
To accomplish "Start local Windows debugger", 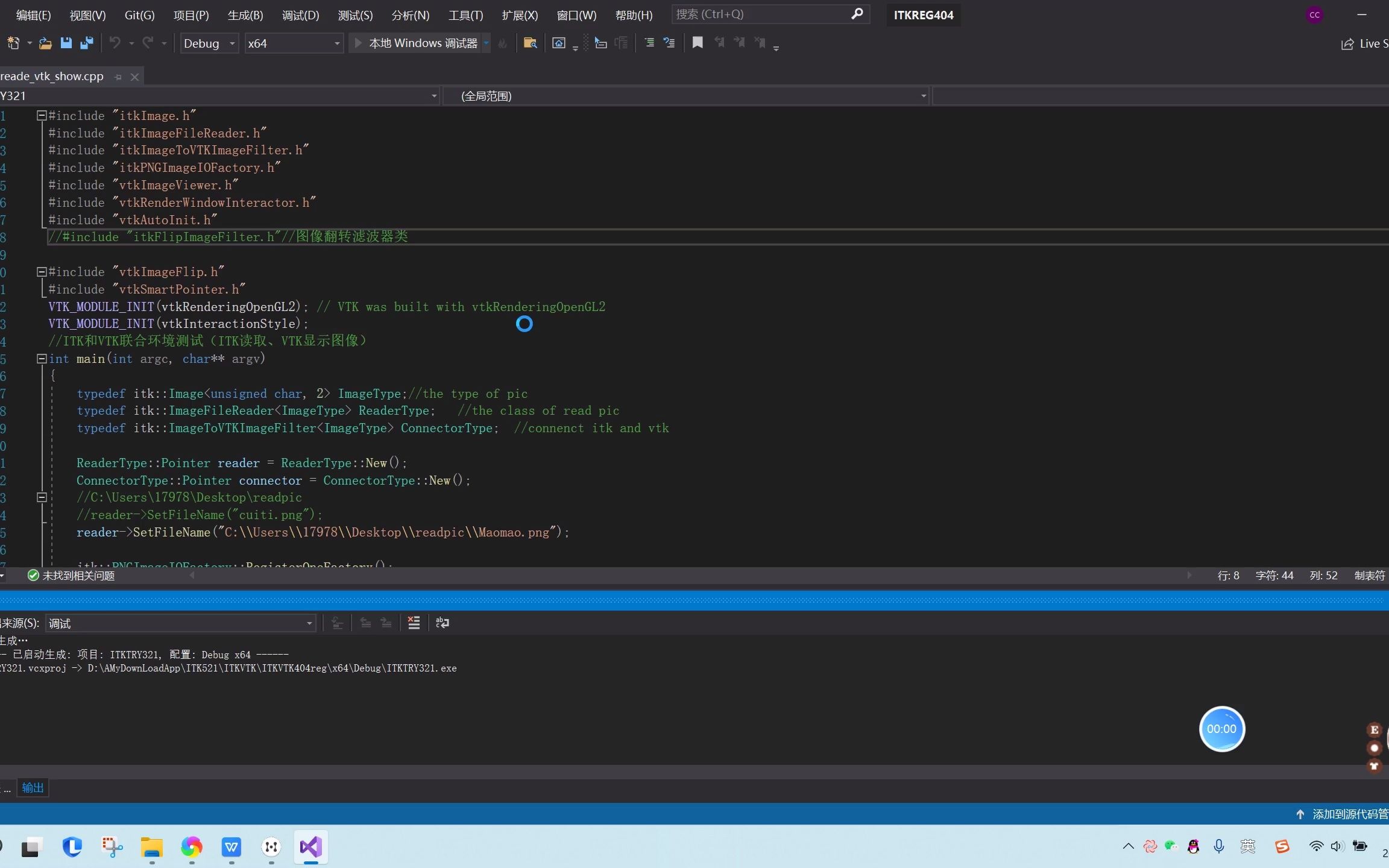I will coord(417,43).
